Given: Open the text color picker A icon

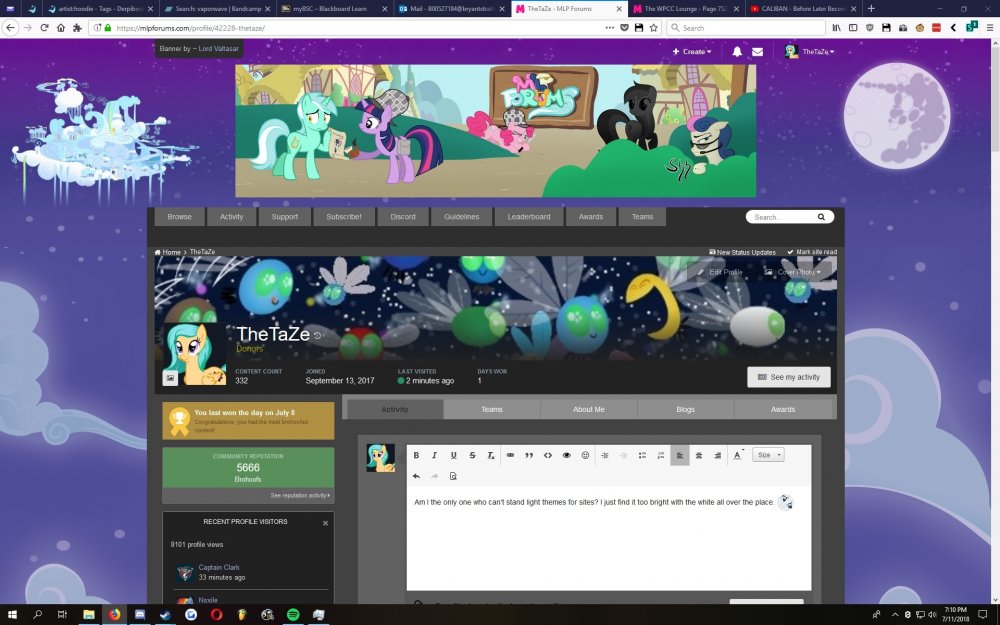Looking at the screenshot, I should 737,455.
